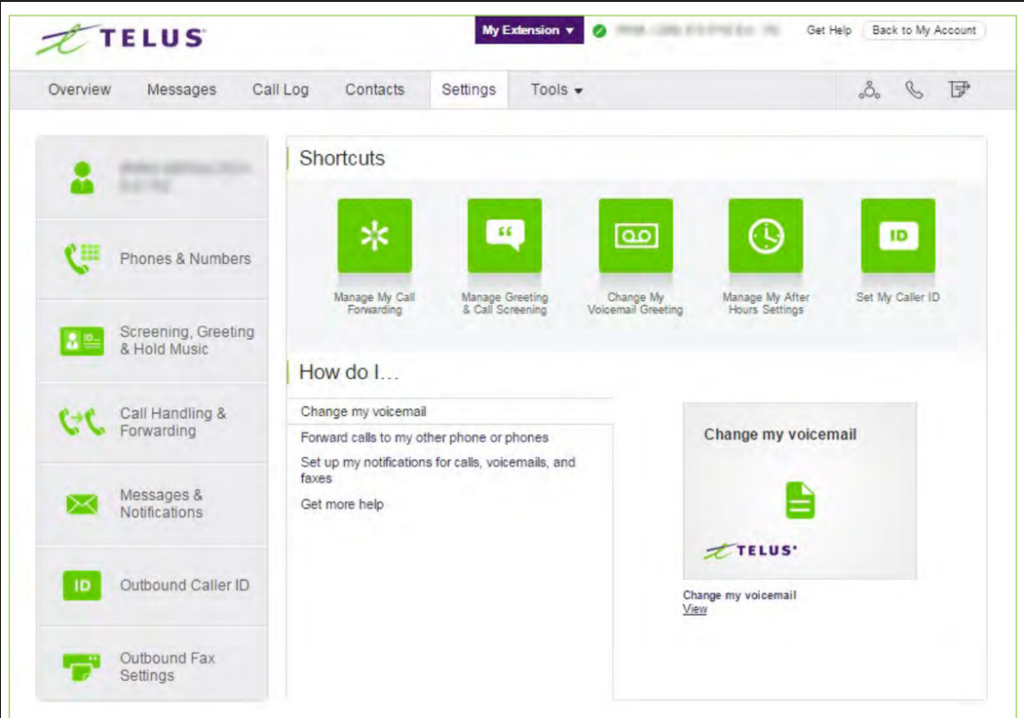Select Outbound Caller ID in the sidebar

[186, 585]
